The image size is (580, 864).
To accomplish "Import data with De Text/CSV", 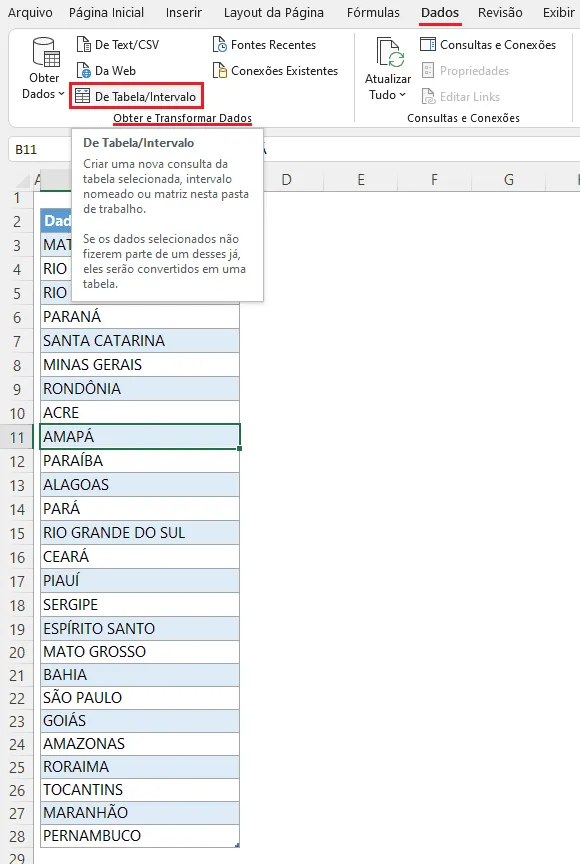I will pyautogui.click(x=118, y=45).
